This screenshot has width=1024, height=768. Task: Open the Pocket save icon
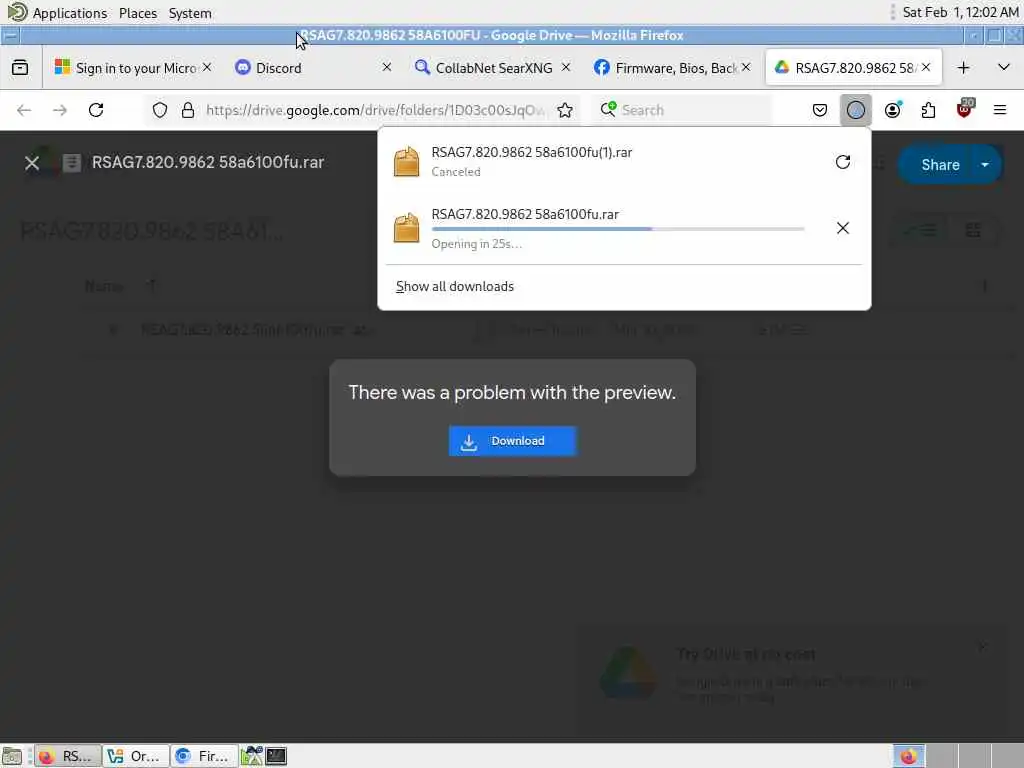820,110
